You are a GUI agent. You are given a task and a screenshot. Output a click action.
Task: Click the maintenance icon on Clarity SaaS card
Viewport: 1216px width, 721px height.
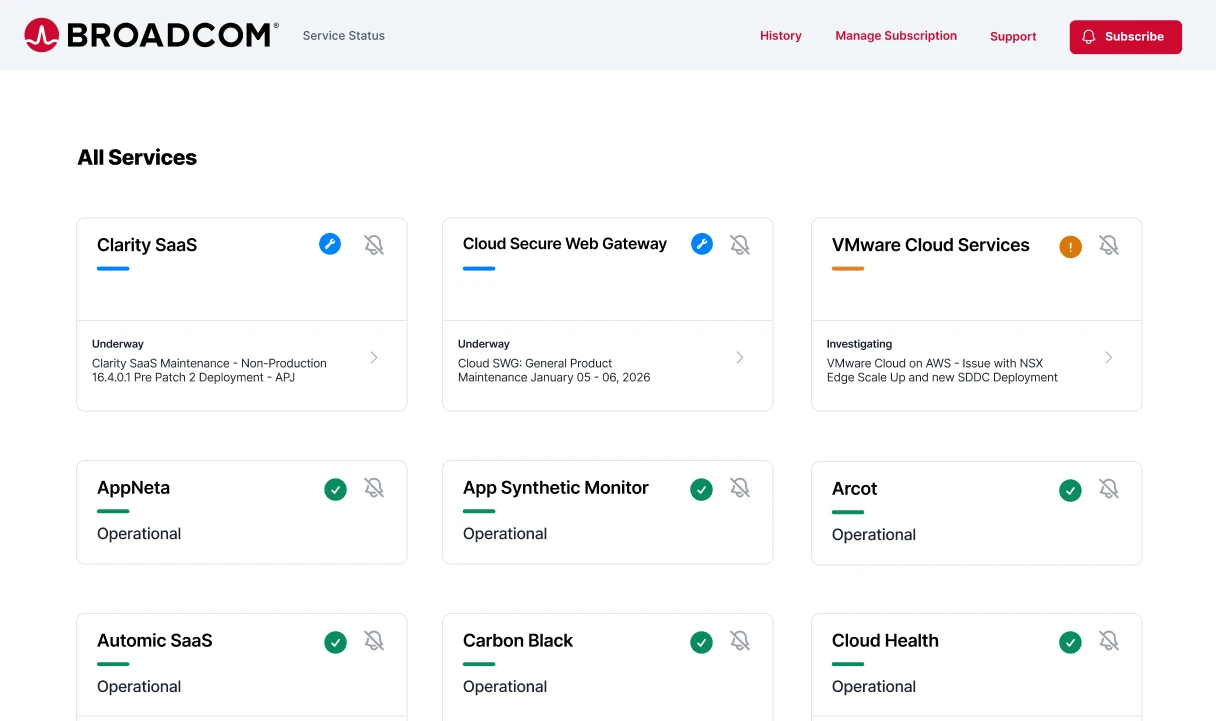pos(330,243)
